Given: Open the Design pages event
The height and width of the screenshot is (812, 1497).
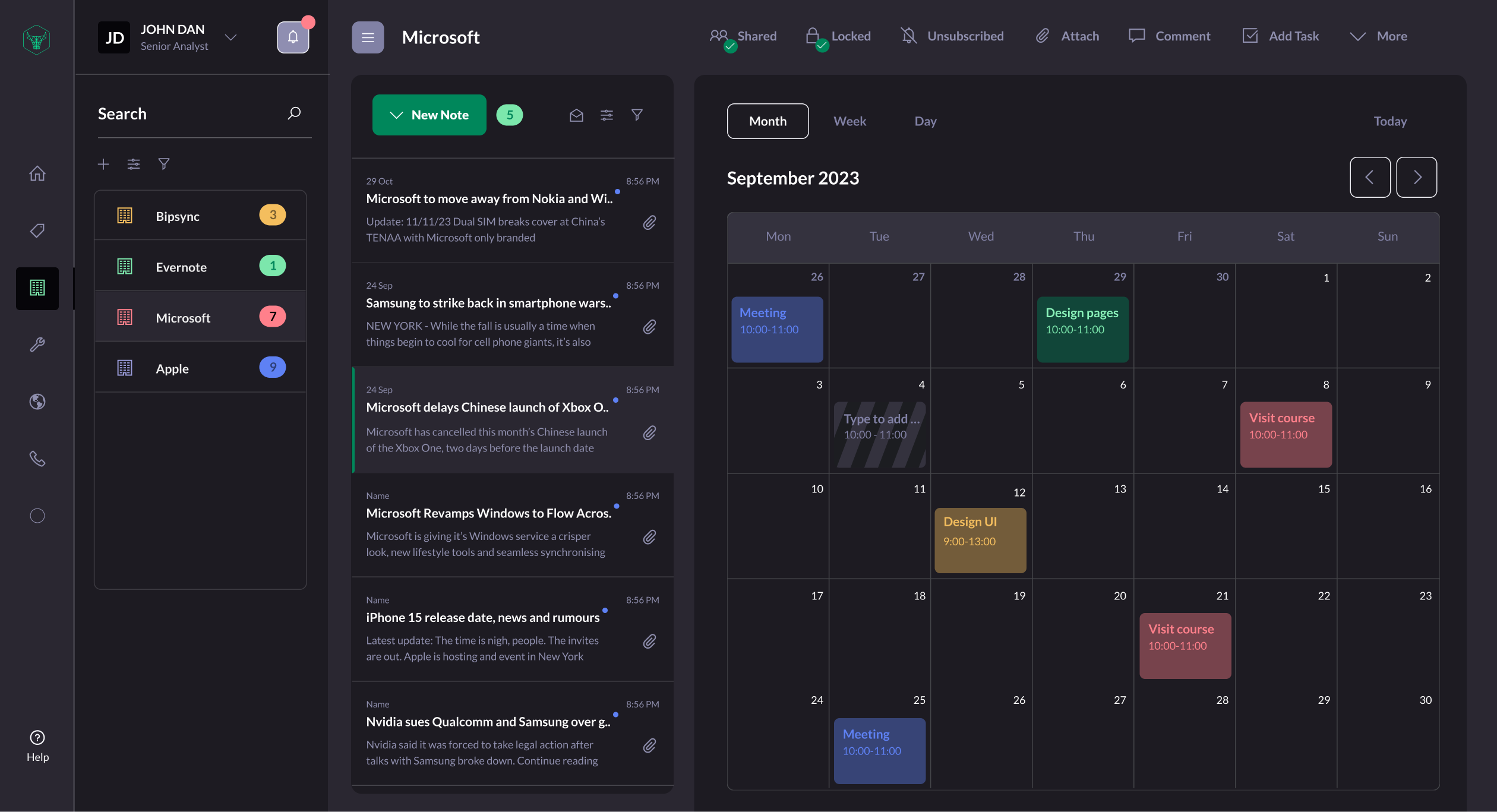Looking at the screenshot, I should [x=1083, y=330].
